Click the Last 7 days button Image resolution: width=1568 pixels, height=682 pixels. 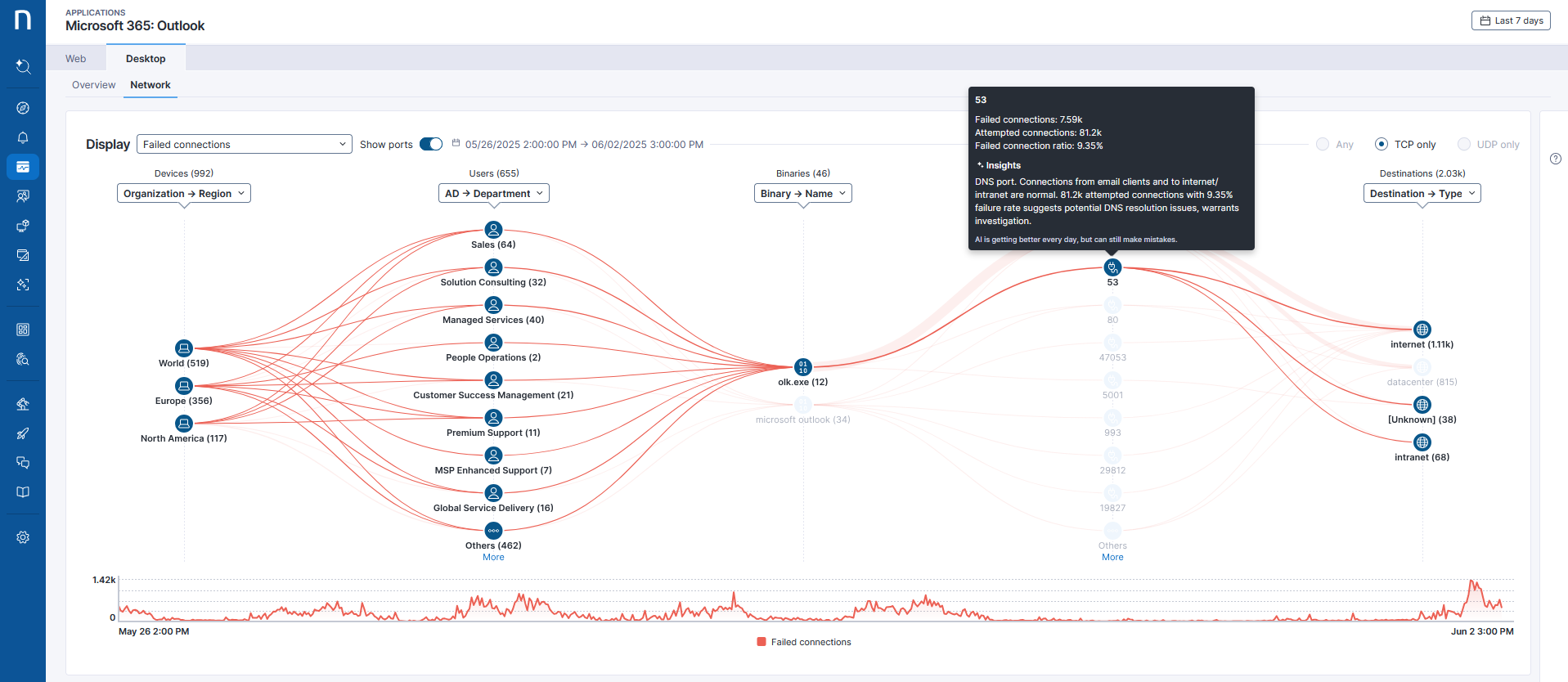1510,20
